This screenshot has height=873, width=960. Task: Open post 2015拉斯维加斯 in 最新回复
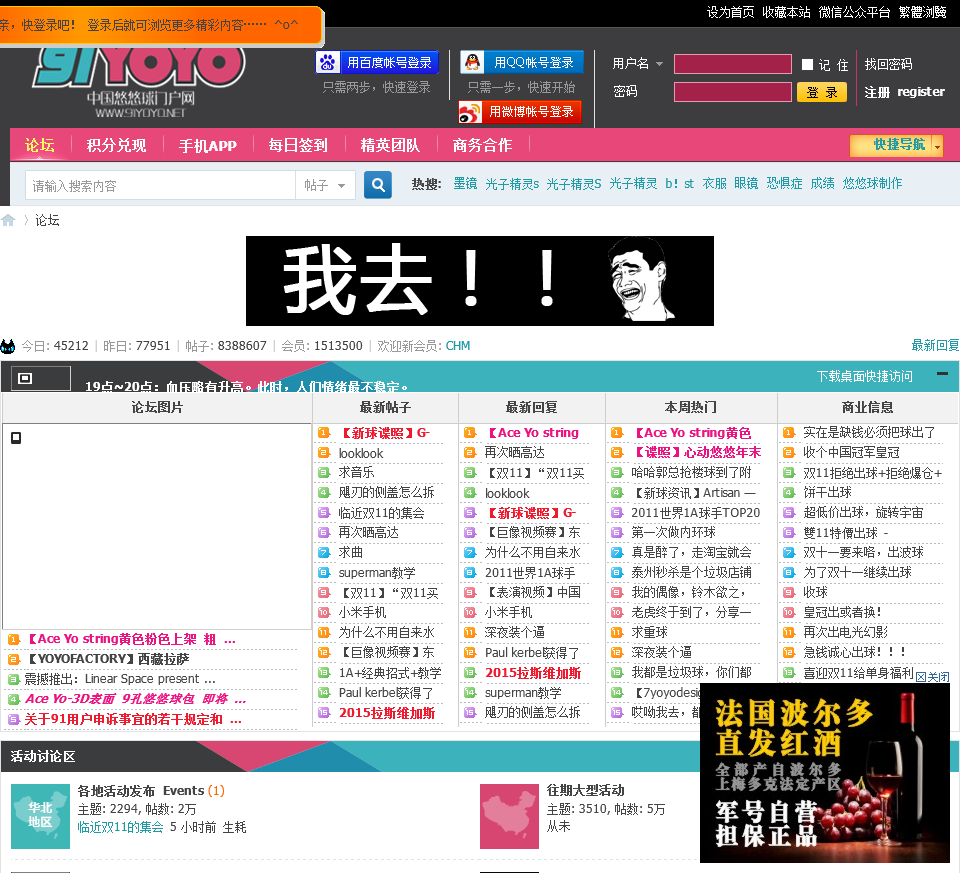click(x=533, y=673)
